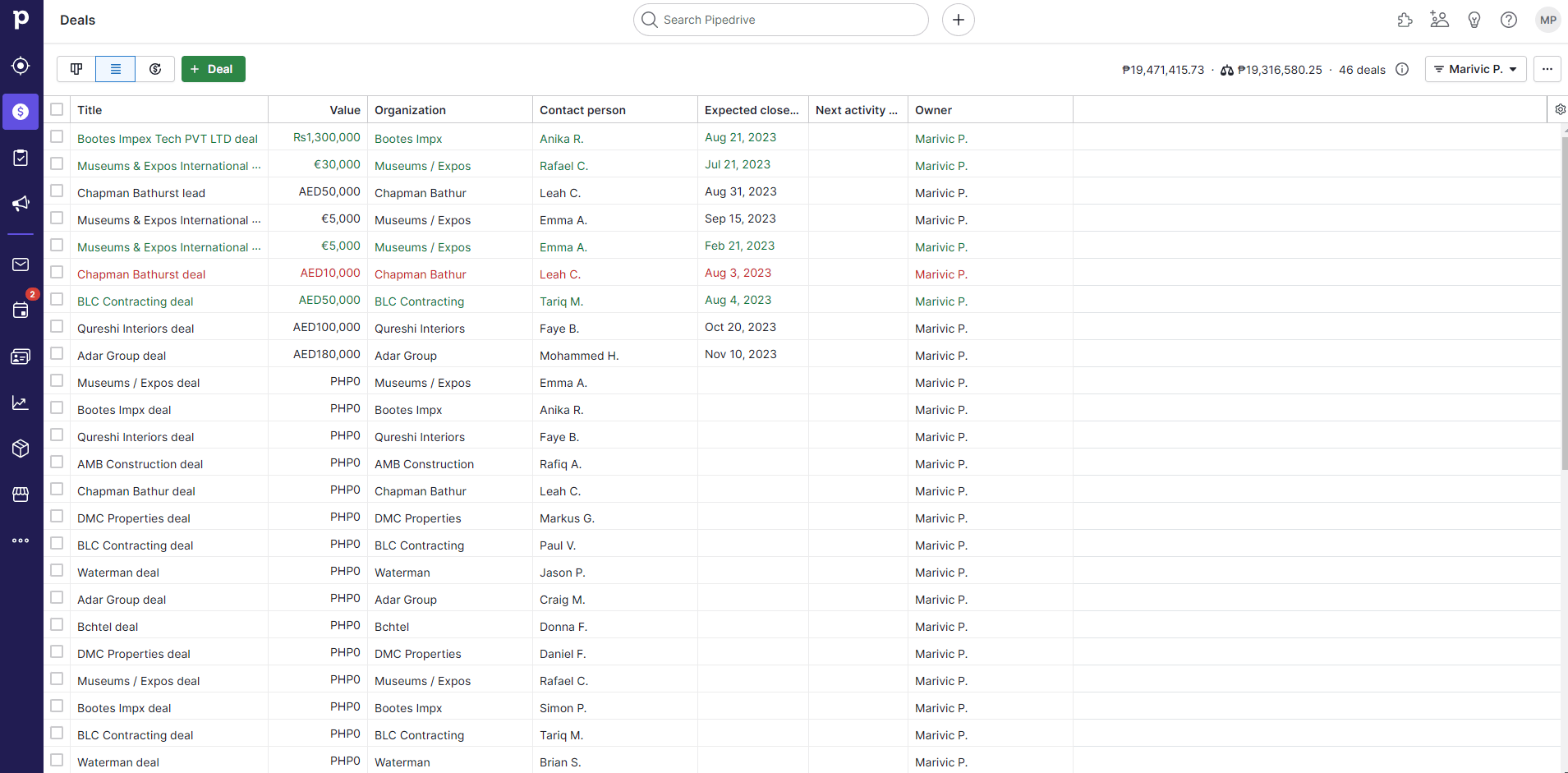1568x773 pixels.
Task: Open contact Mohammed H.
Action: coord(579,356)
